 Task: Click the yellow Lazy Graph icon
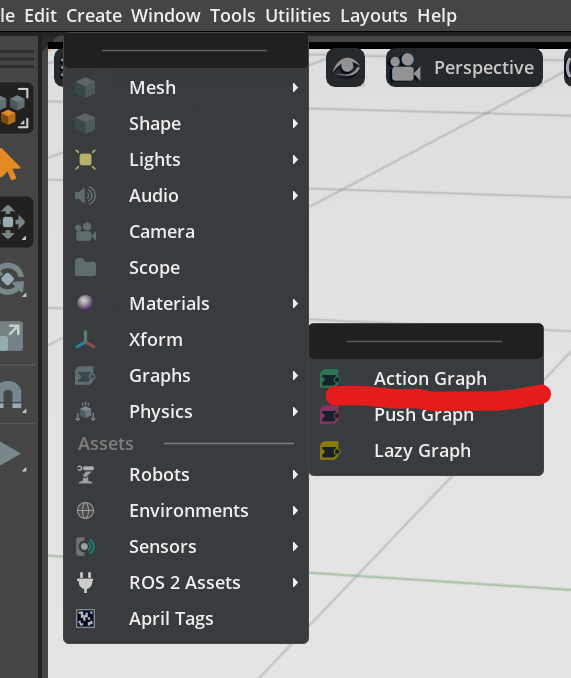coord(330,451)
